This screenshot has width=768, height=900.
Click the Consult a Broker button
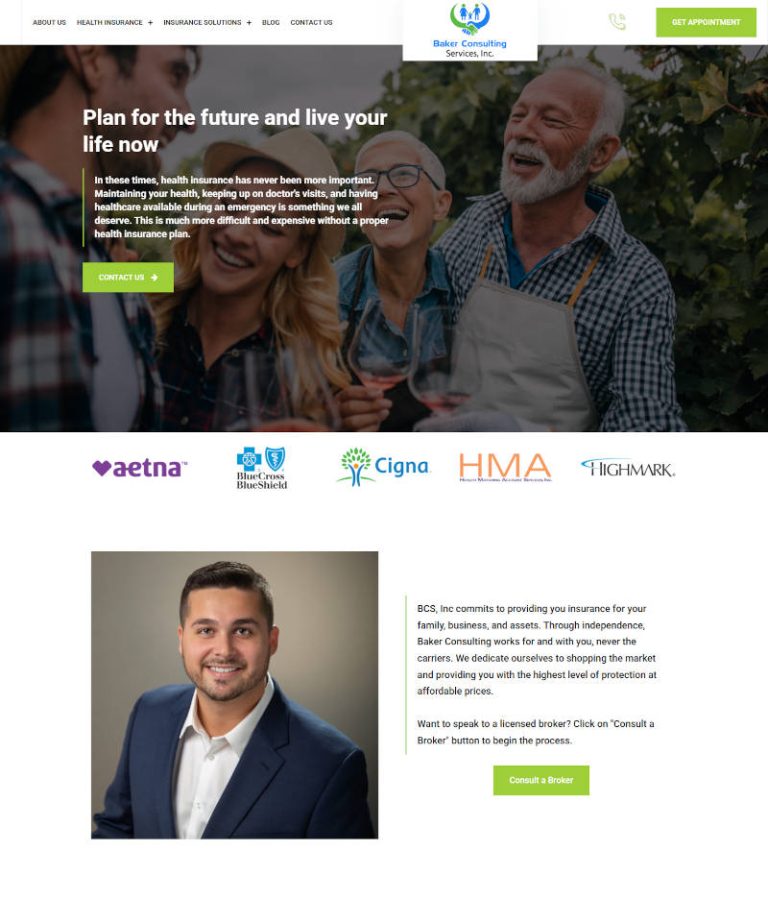(x=541, y=780)
